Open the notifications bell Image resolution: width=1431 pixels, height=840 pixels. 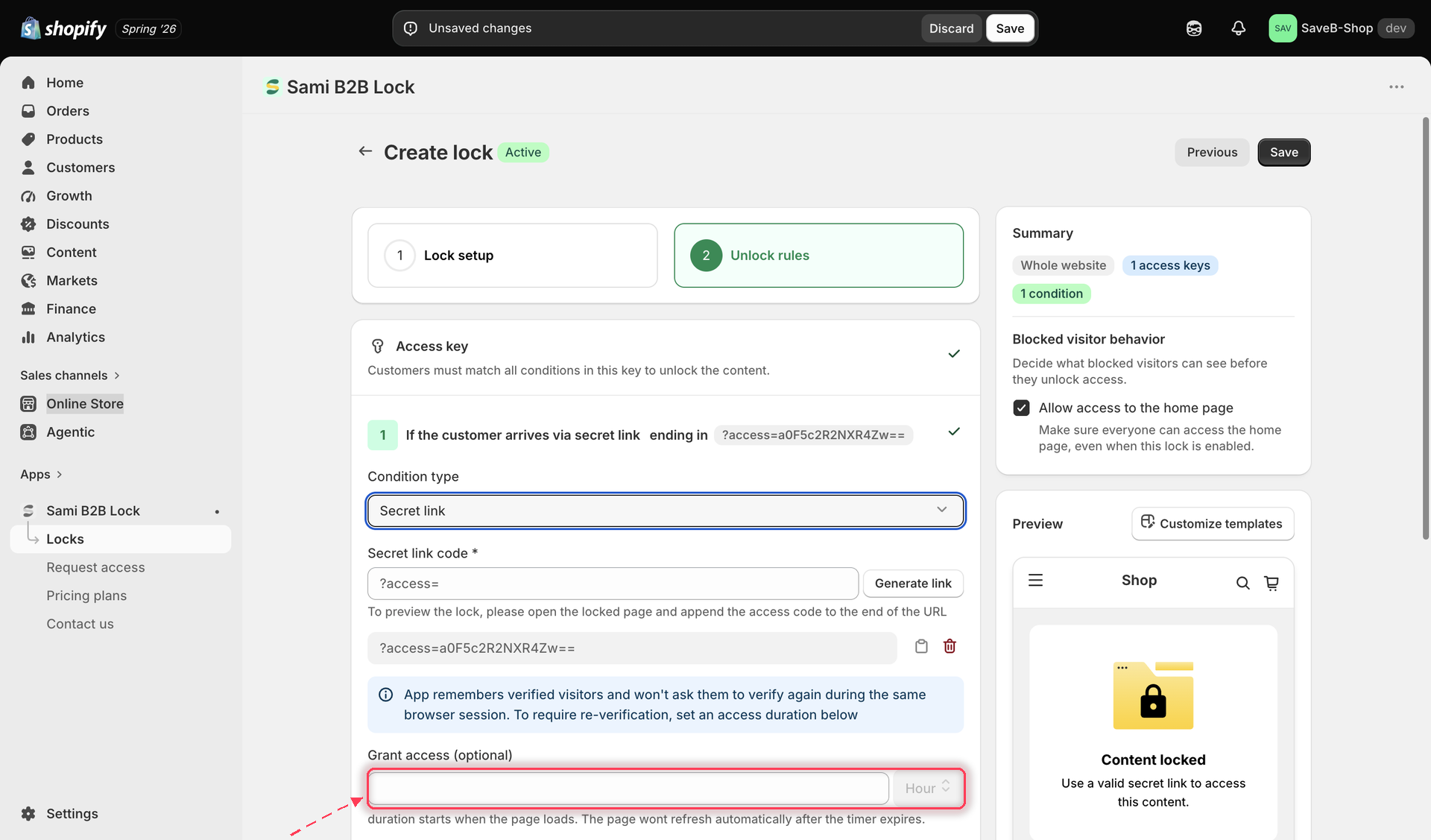tap(1238, 28)
